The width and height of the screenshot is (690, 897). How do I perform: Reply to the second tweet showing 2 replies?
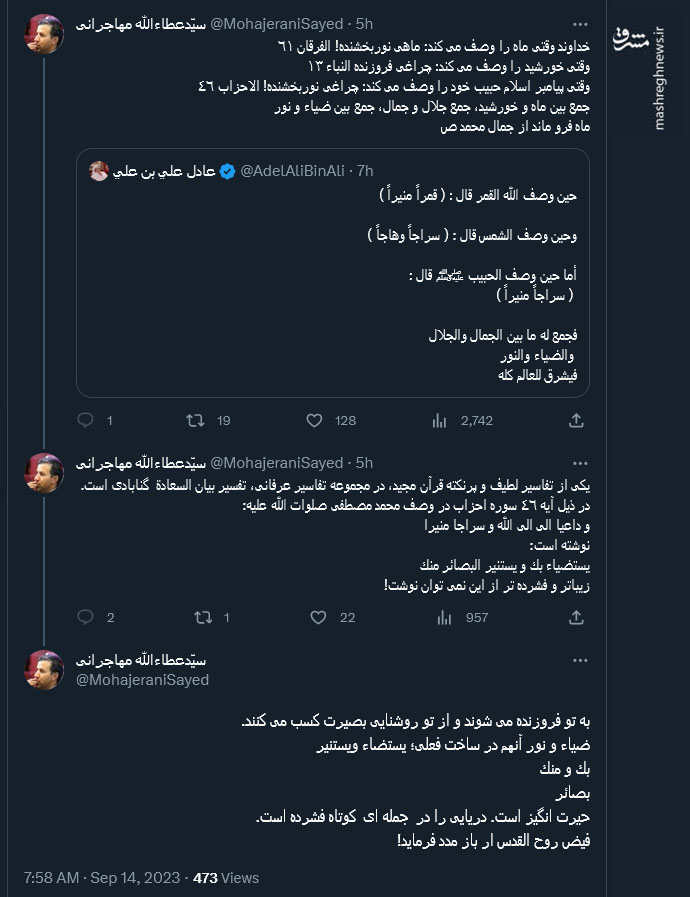[x=85, y=618]
